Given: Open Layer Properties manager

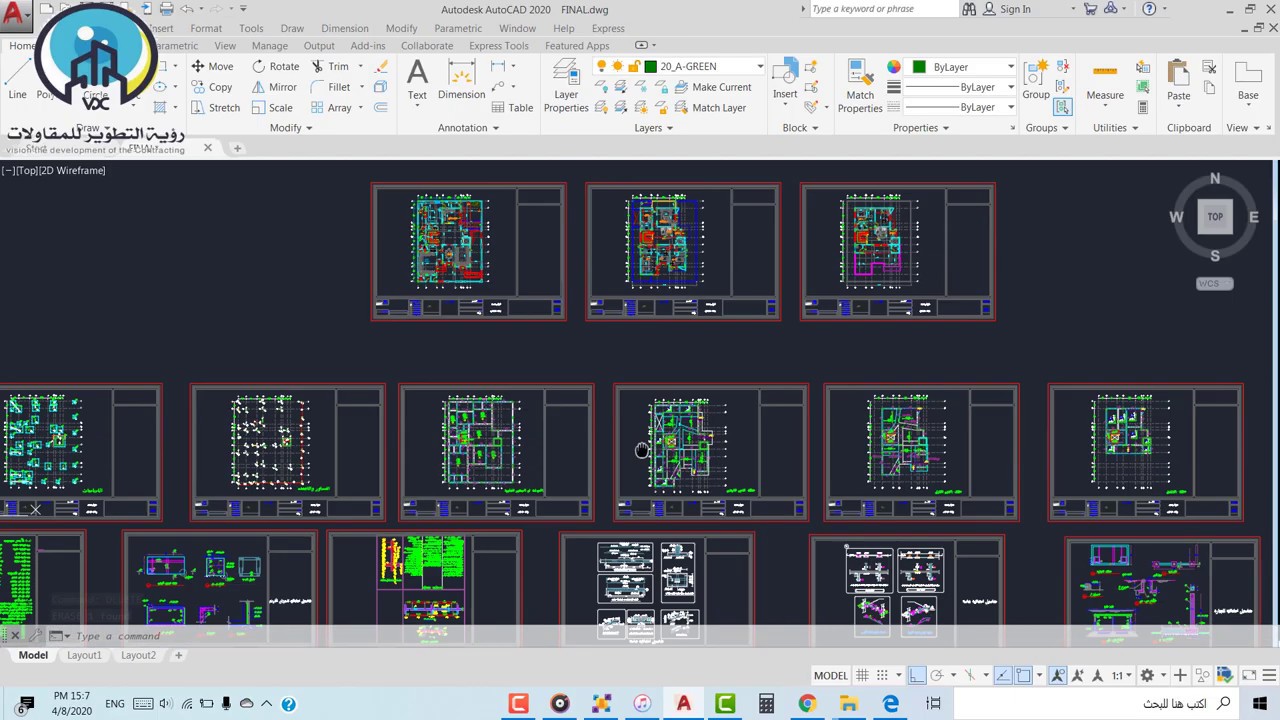Looking at the screenshot, I should click(x=566, y=85).
